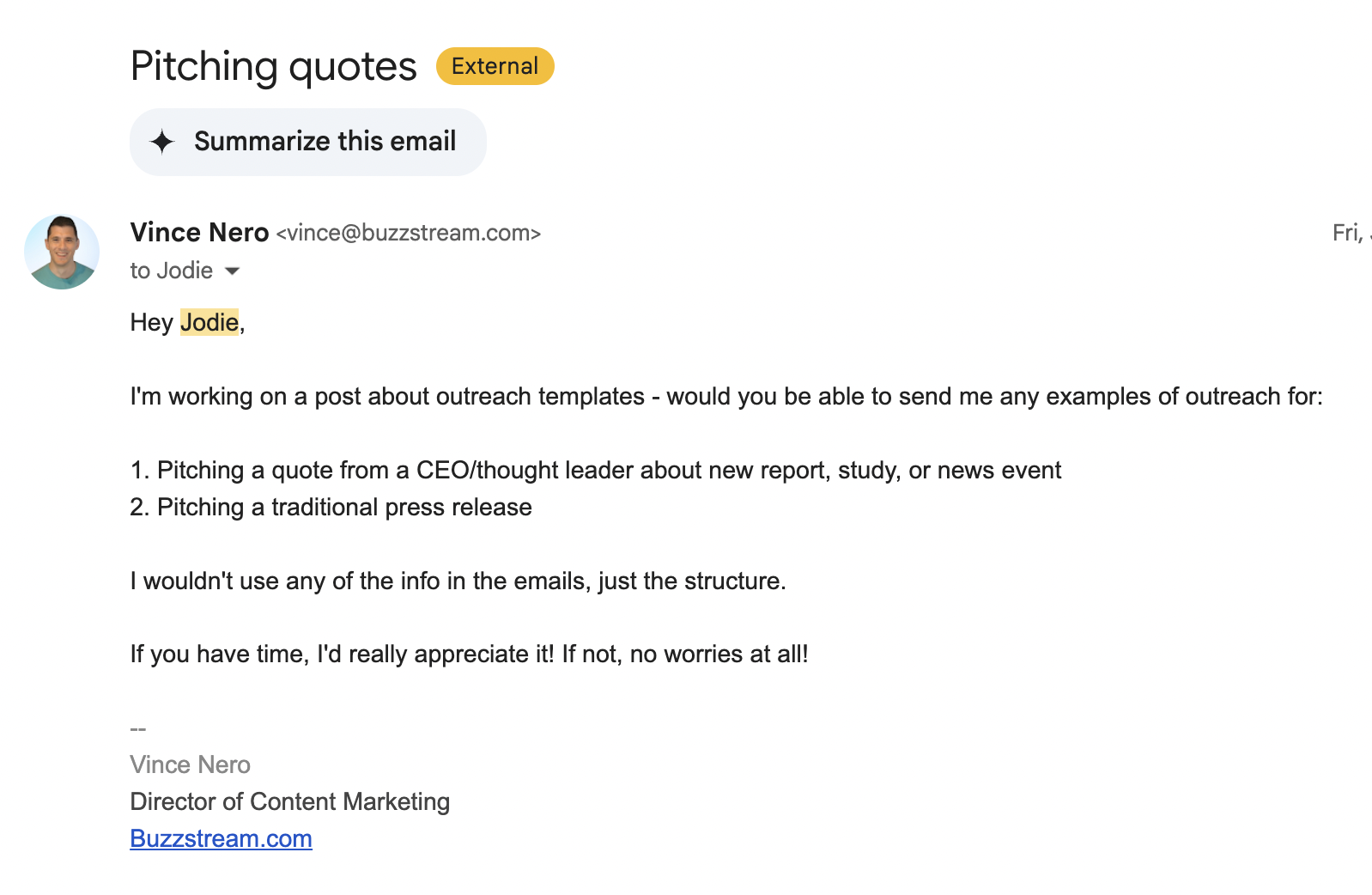Click the highlighted Jodie name in greeting
The height and width of the screenshot is (895, 1372).
209,322
